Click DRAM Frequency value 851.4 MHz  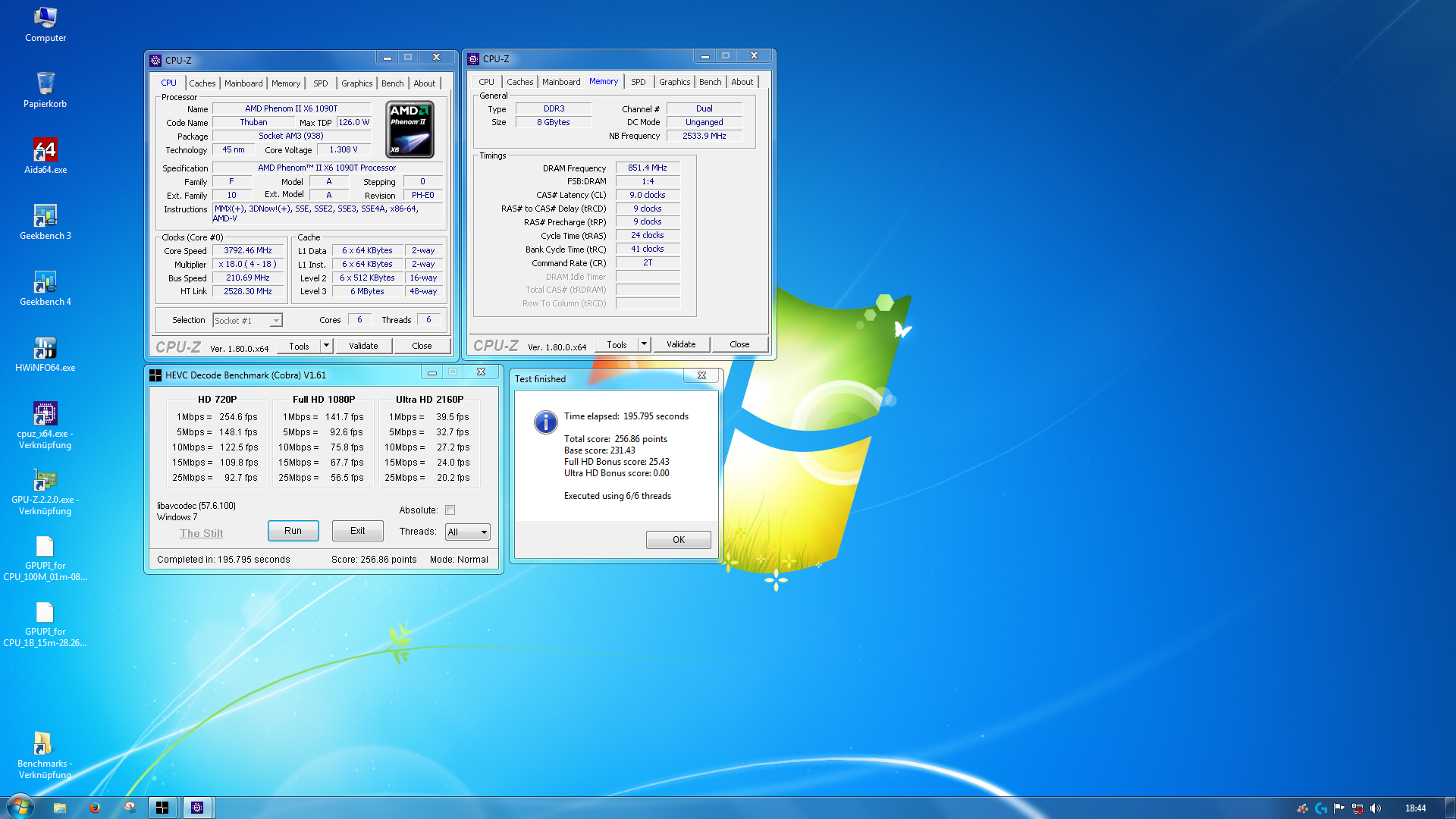648,168
